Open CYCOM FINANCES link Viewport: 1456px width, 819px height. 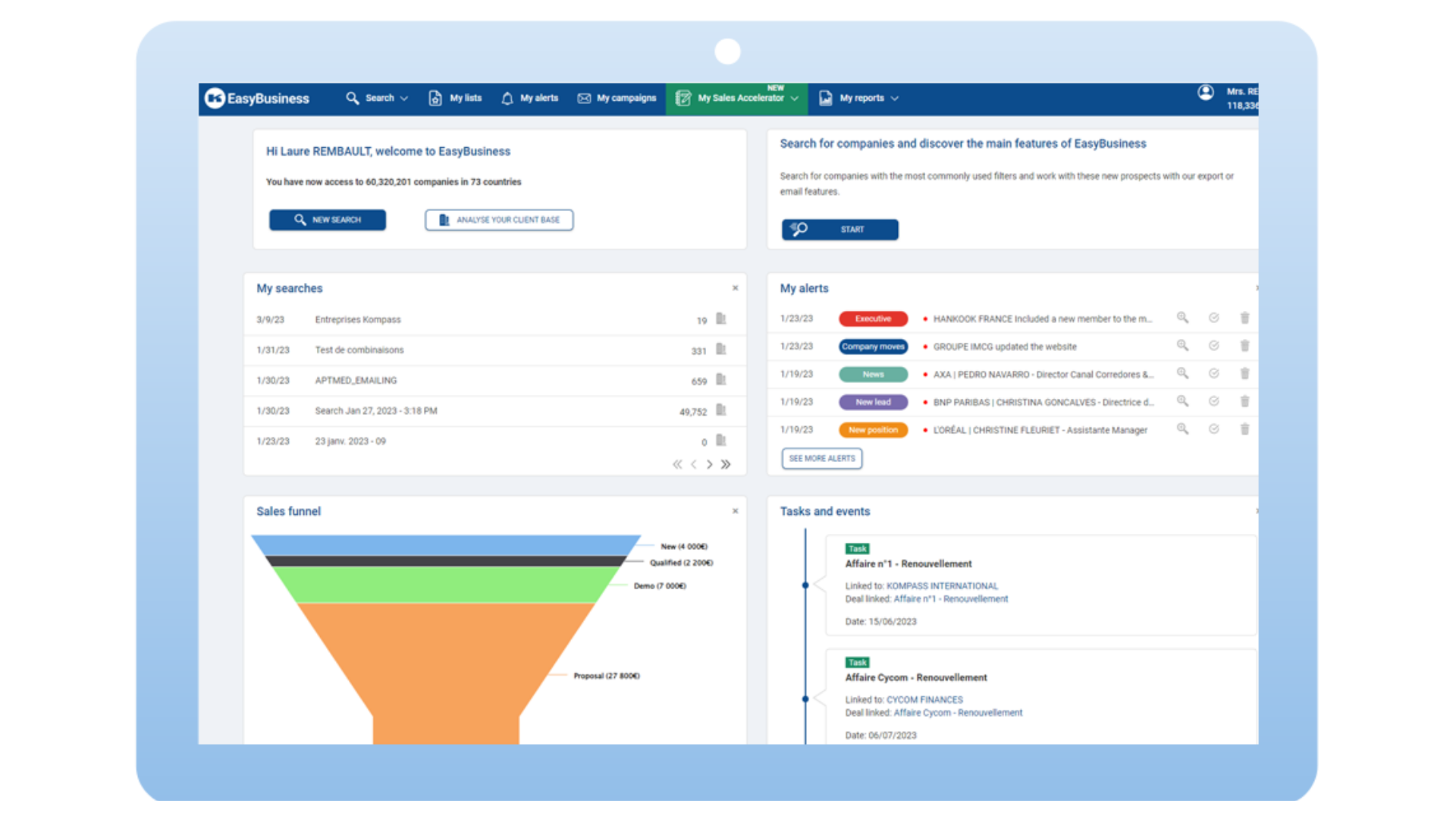(x=924, y=700)
